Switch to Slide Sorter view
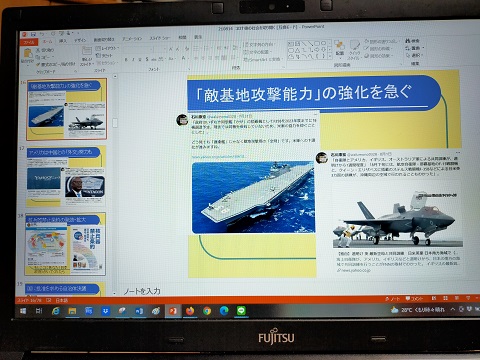Screen dimensions: 480x360 [445, 298]
